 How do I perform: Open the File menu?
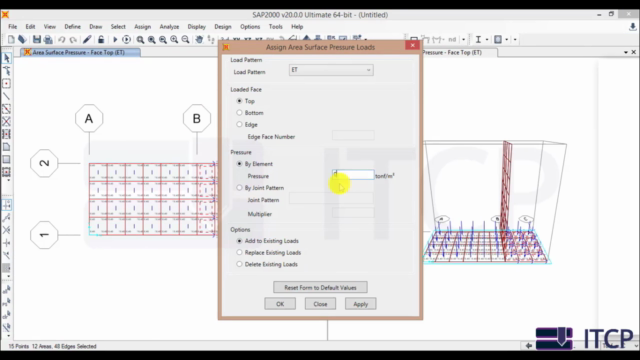pyautogui.click(x=13, y=27)
